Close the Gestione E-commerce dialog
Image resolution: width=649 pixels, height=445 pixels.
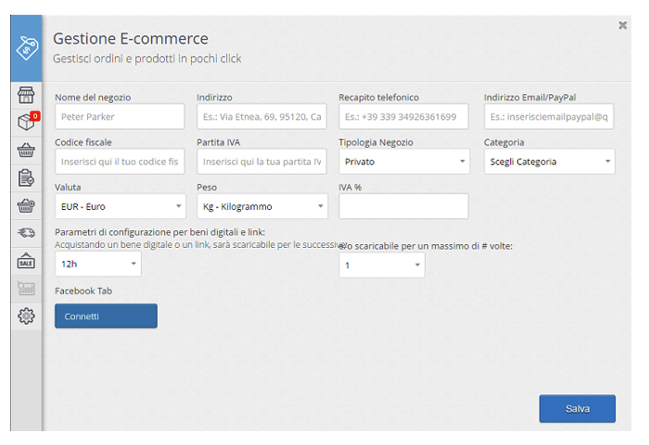623,25
